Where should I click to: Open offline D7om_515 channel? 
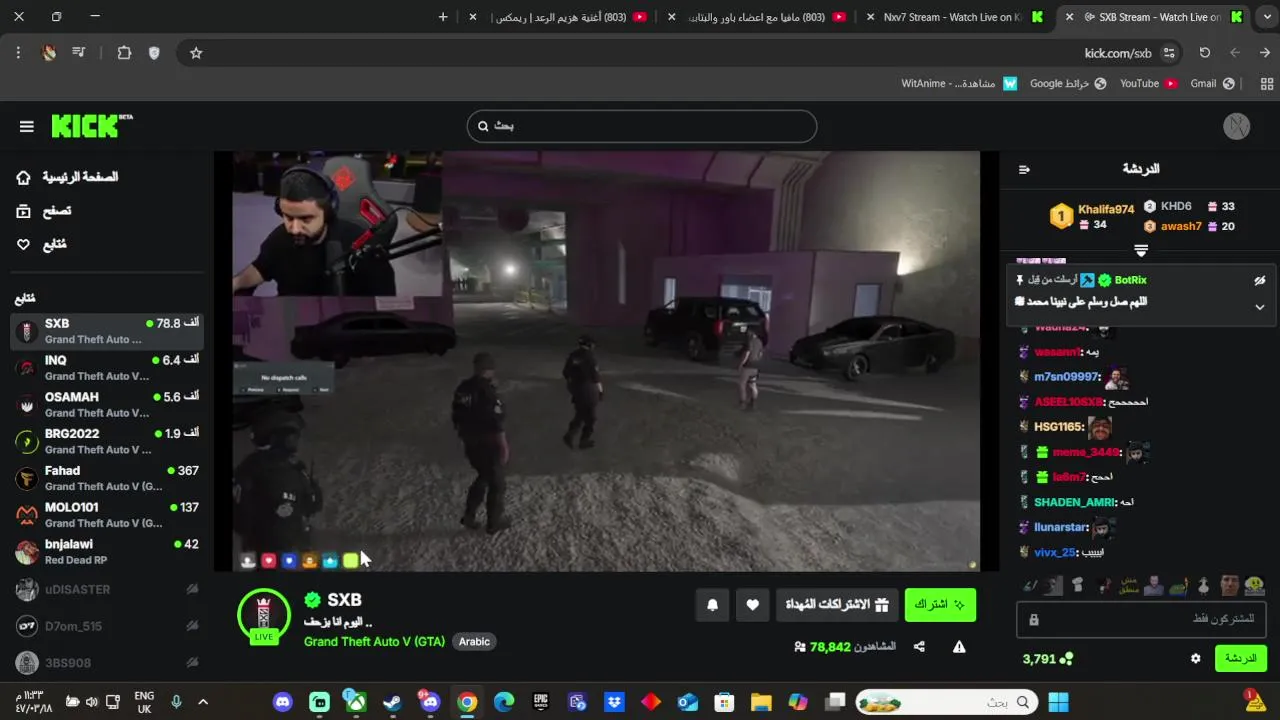pos(107,626)
